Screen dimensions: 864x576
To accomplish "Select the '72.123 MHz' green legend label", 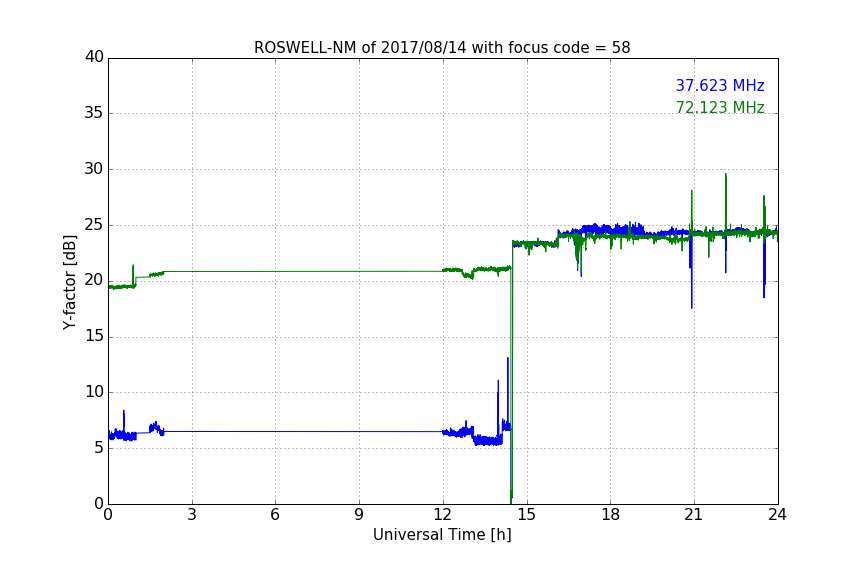I will pos(720,107).
